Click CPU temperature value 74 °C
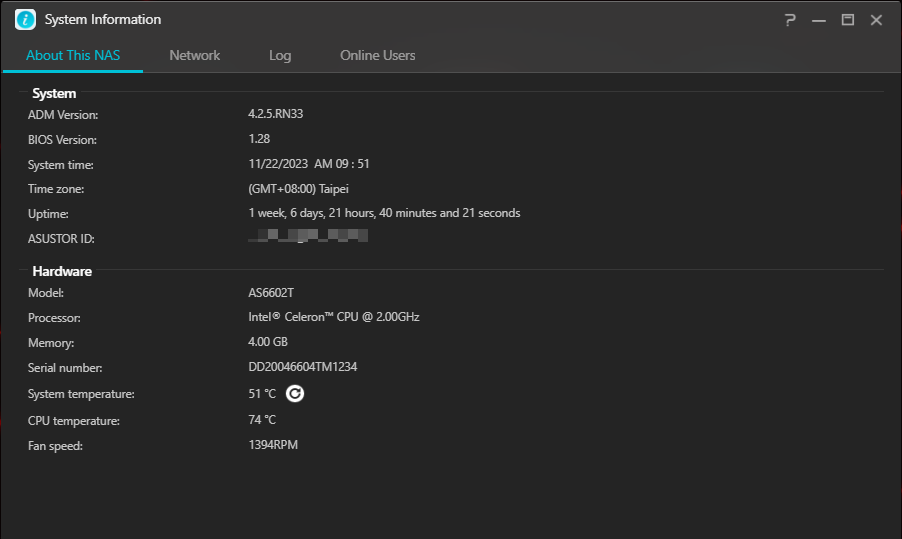Image resolution: width=902 pixels, height=539 pixels. pos(262,419)
